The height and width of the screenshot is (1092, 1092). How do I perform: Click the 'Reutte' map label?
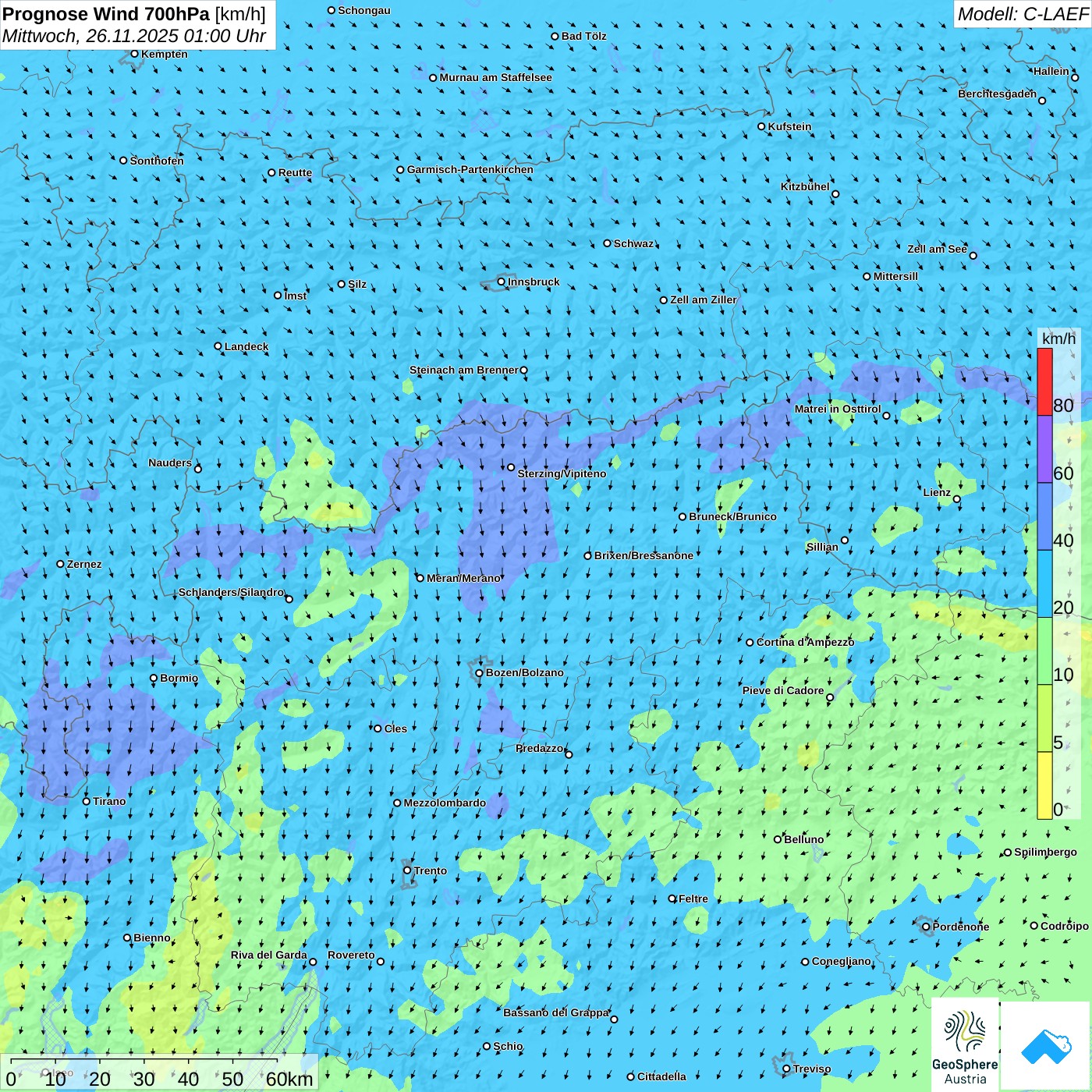[x=295, y=173]
